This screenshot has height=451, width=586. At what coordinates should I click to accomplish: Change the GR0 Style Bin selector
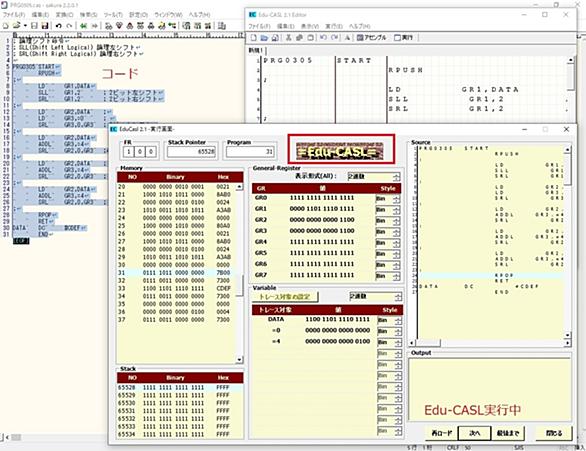point(388,199)
